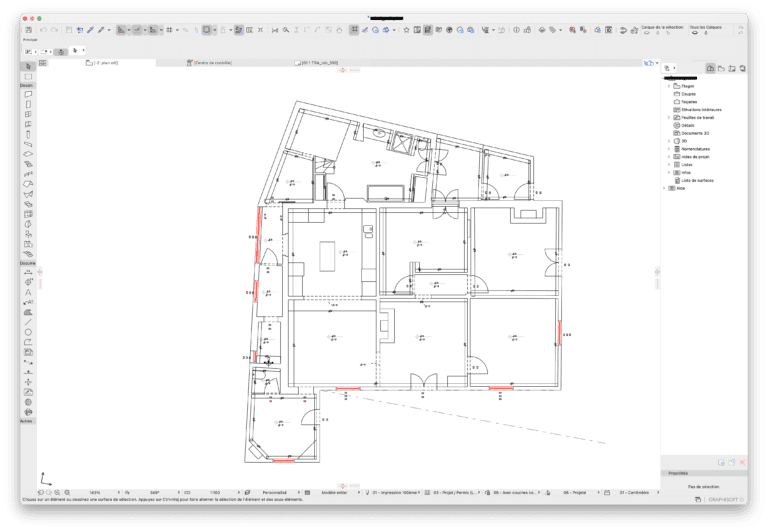Image resolution: width=768 pixels, height=531 pixels.
Task: Click the Navigator pop-up button with arrow
Action: tap(669, 68)
